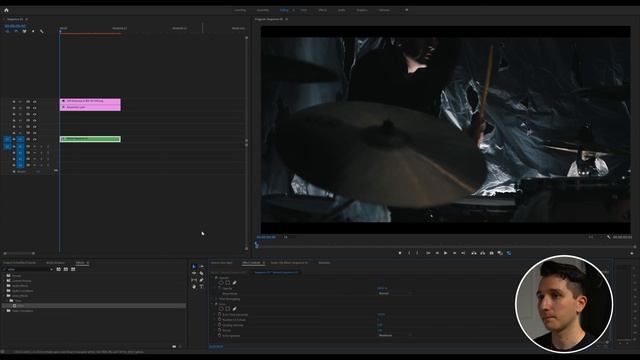This screenshot has height=360, width=640.
Task: Click the Effects panel search field
Action: pyautogui.click(x=28, y=269)
